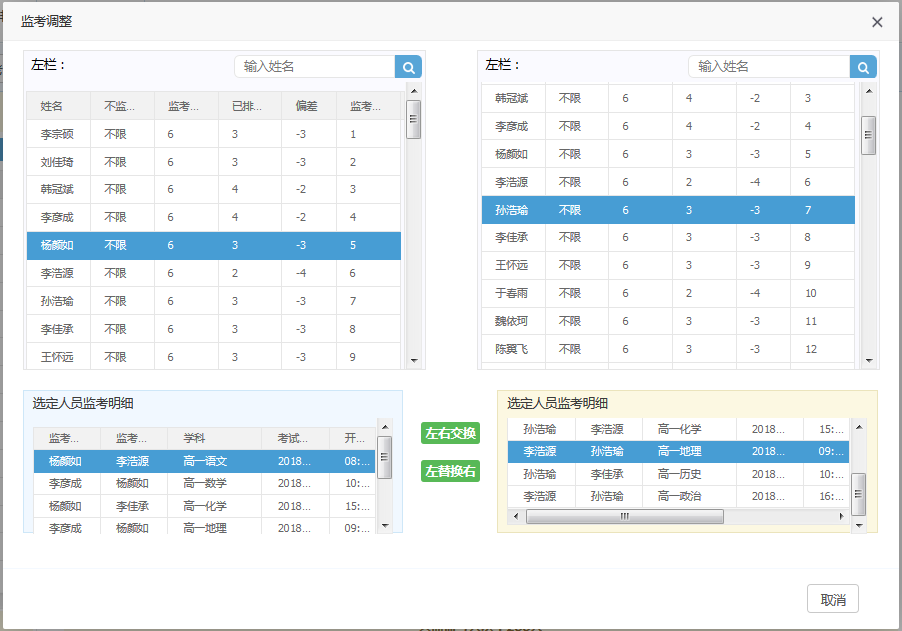Select 高一化学 row in left detail list
Viewport: 902px width, 631px height.
(x=204, y=506)
